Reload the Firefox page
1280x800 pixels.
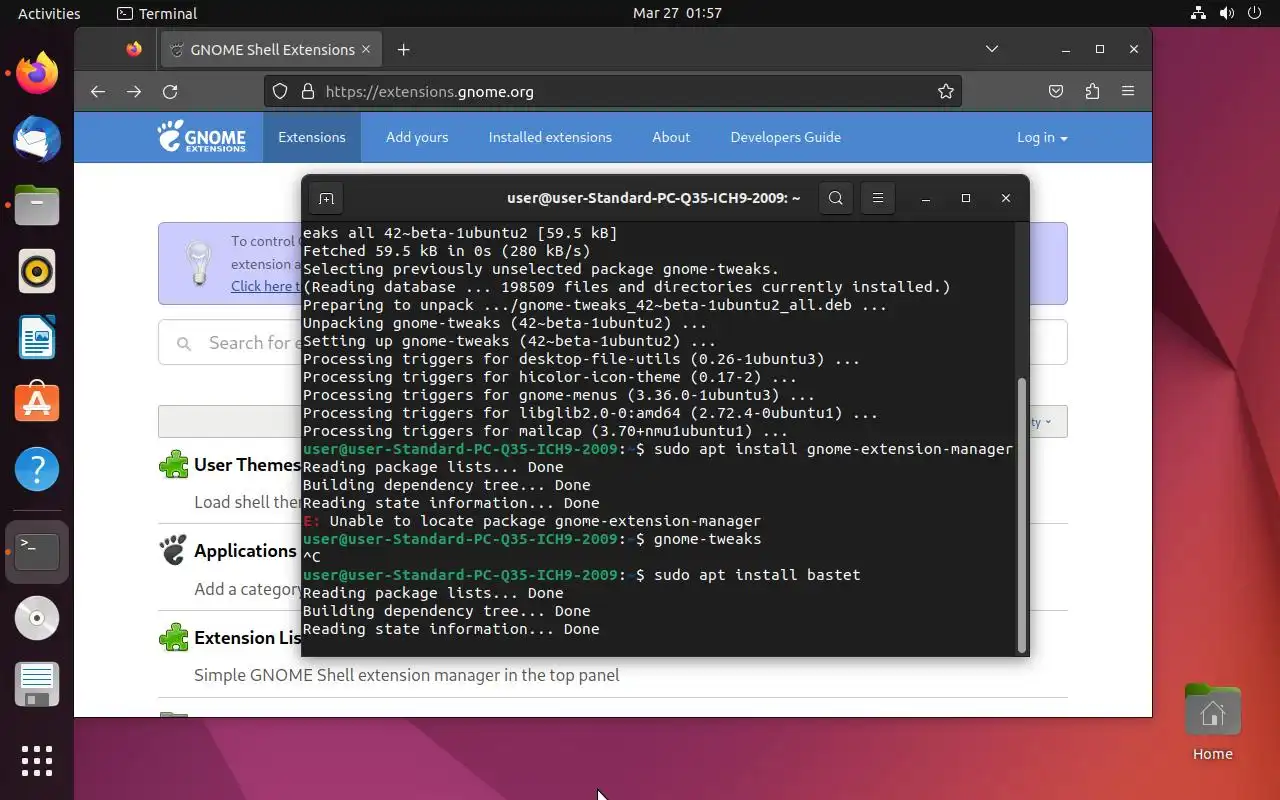(x=170, y=91)
